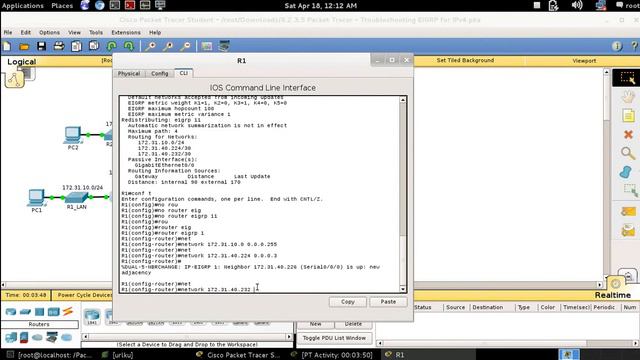The image size is (640, 360).
Task: Open the Drawing Palette icon
Action: (207, 46)
